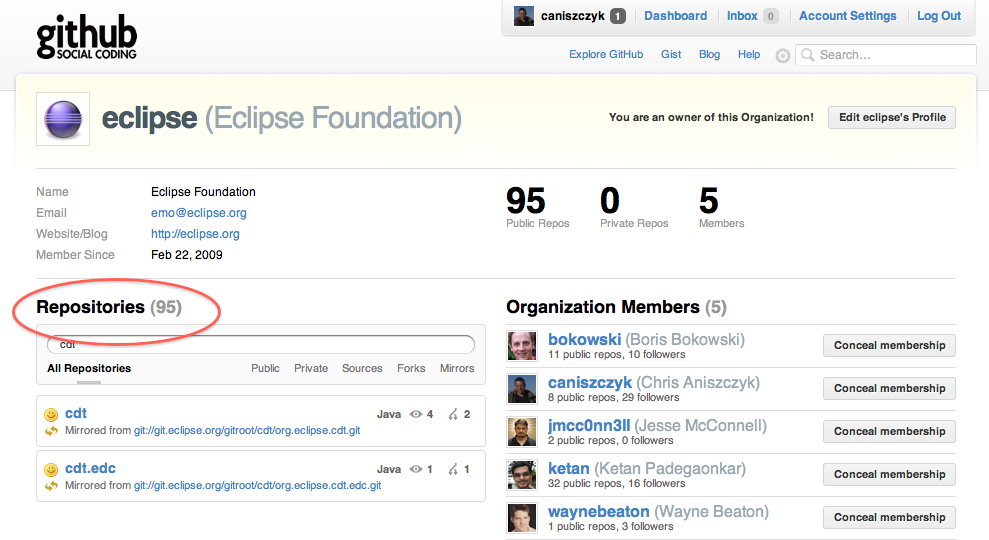Click ketan's avatar photo

coord(522,474)
